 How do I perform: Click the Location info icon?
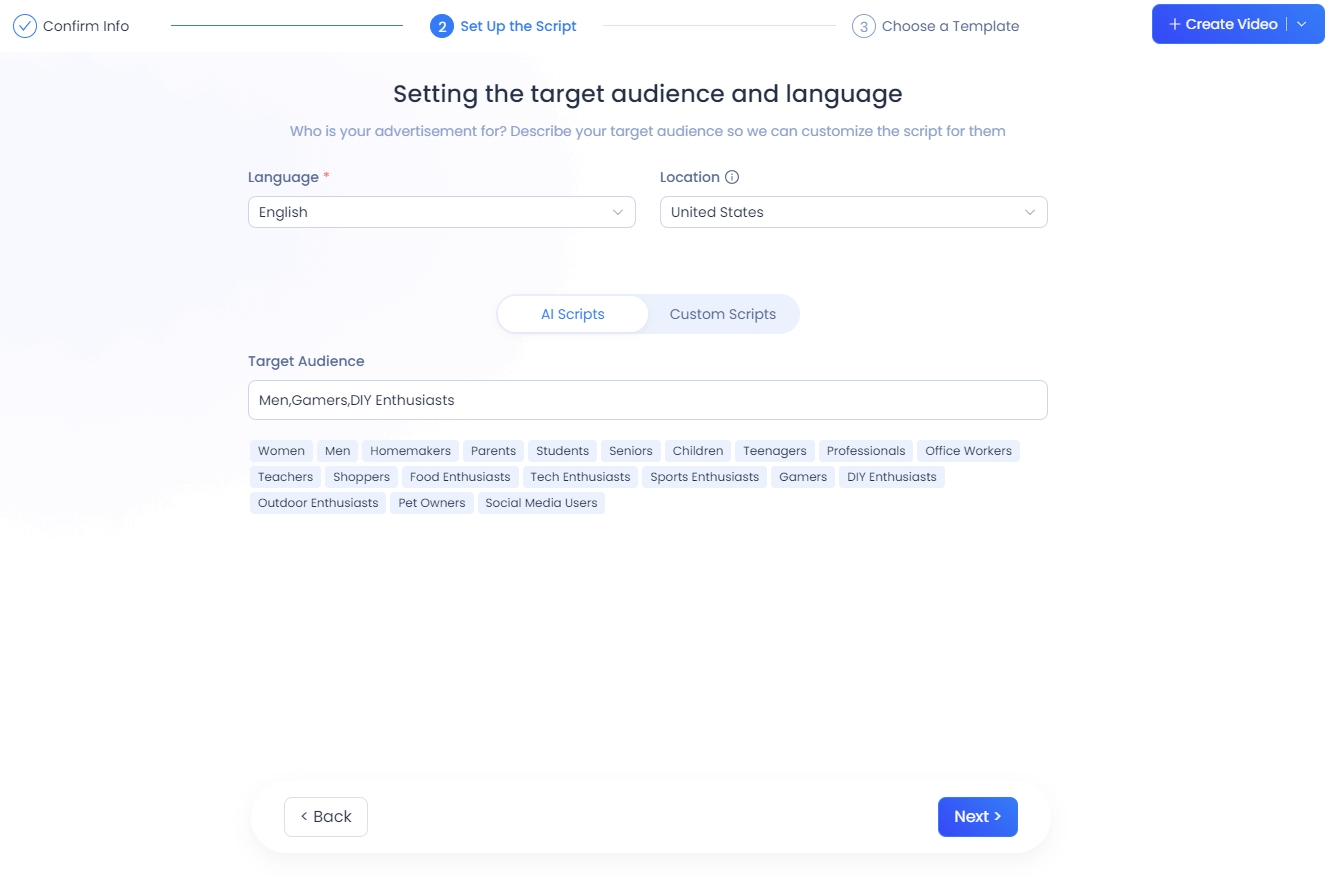coord(732,177)
